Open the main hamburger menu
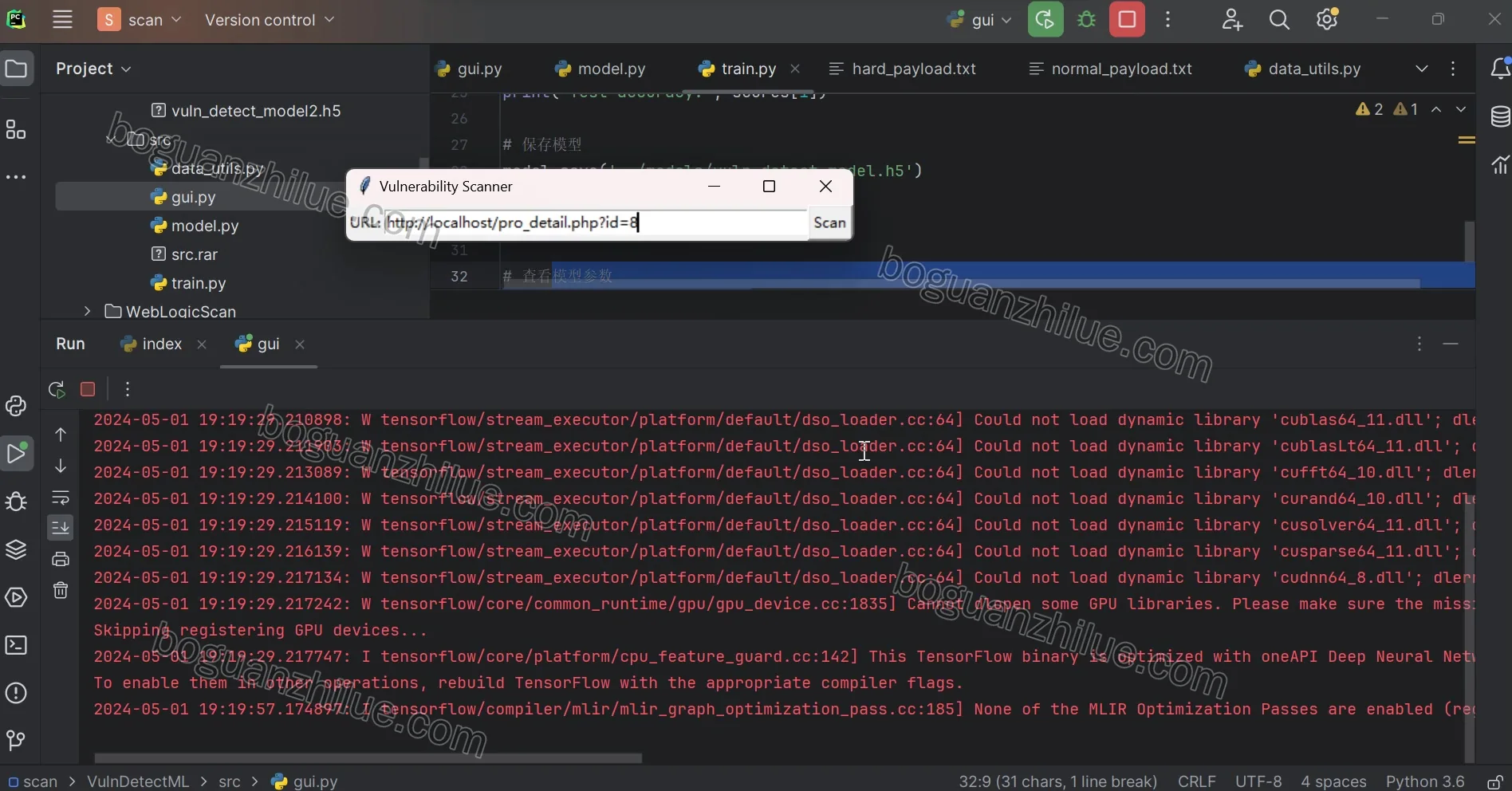 coord(62,20)
